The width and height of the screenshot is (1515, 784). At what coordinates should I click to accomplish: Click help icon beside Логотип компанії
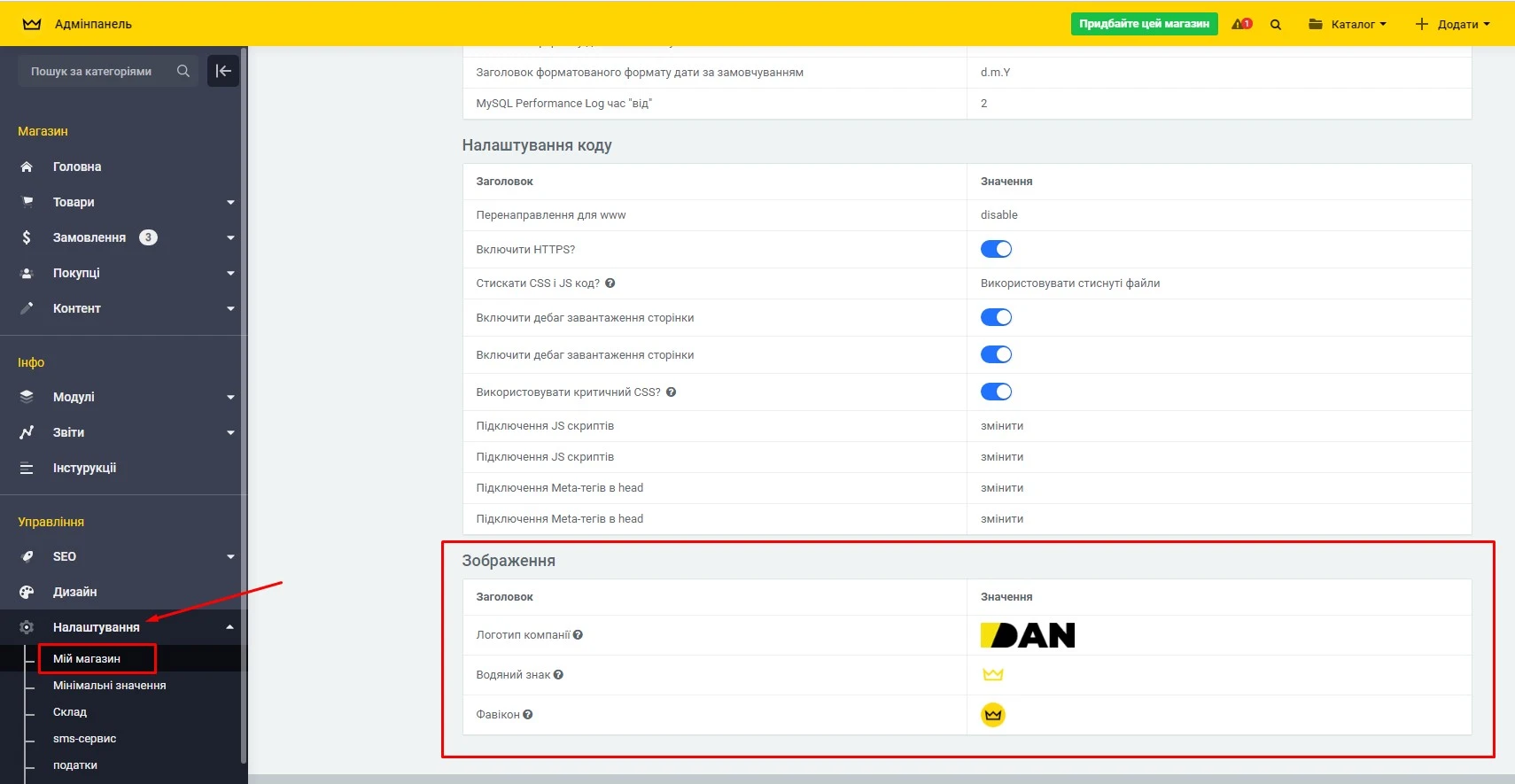point(578,635)
